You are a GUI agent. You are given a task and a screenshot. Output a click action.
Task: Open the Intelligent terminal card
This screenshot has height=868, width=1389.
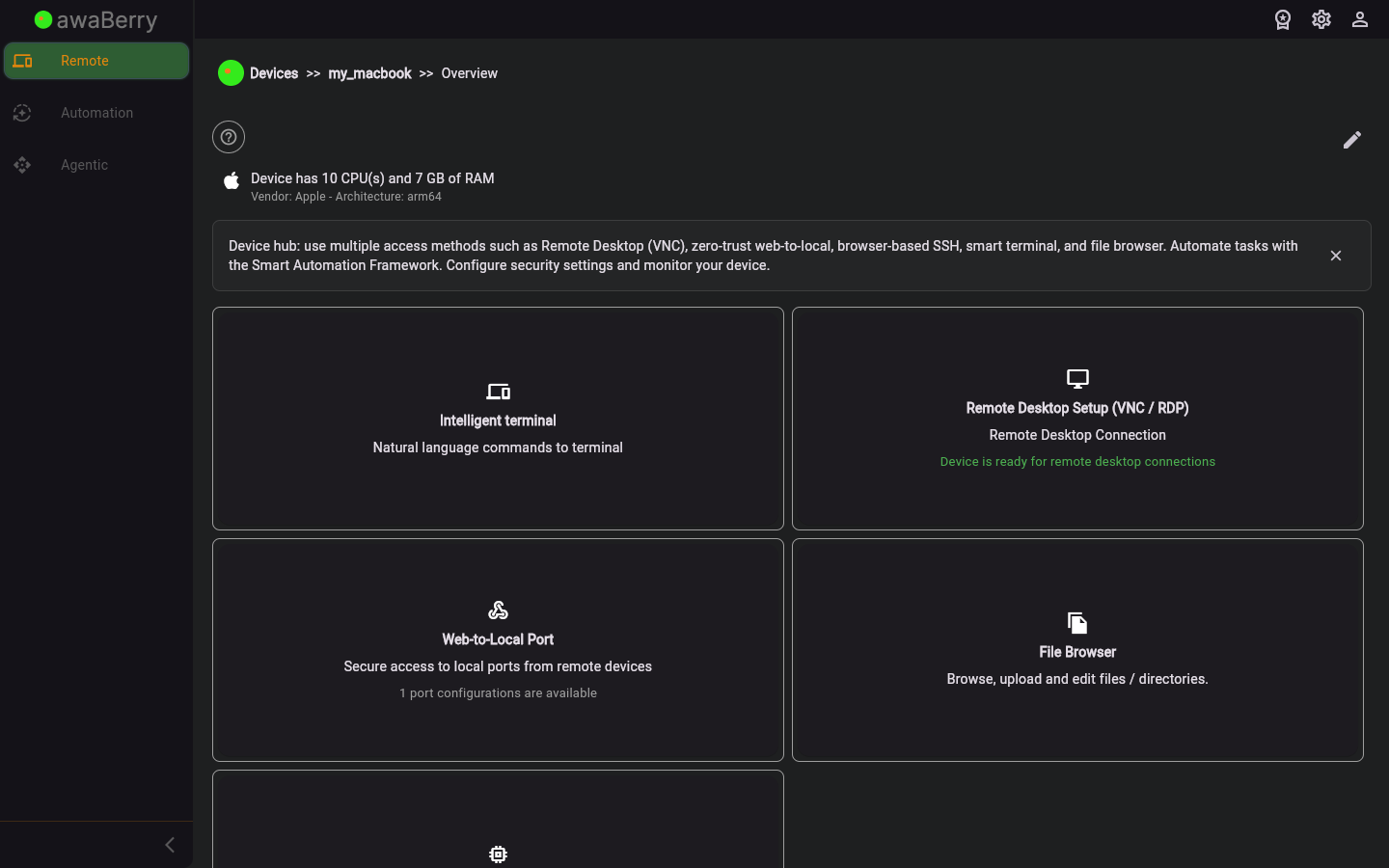click(x=498, y=419)
